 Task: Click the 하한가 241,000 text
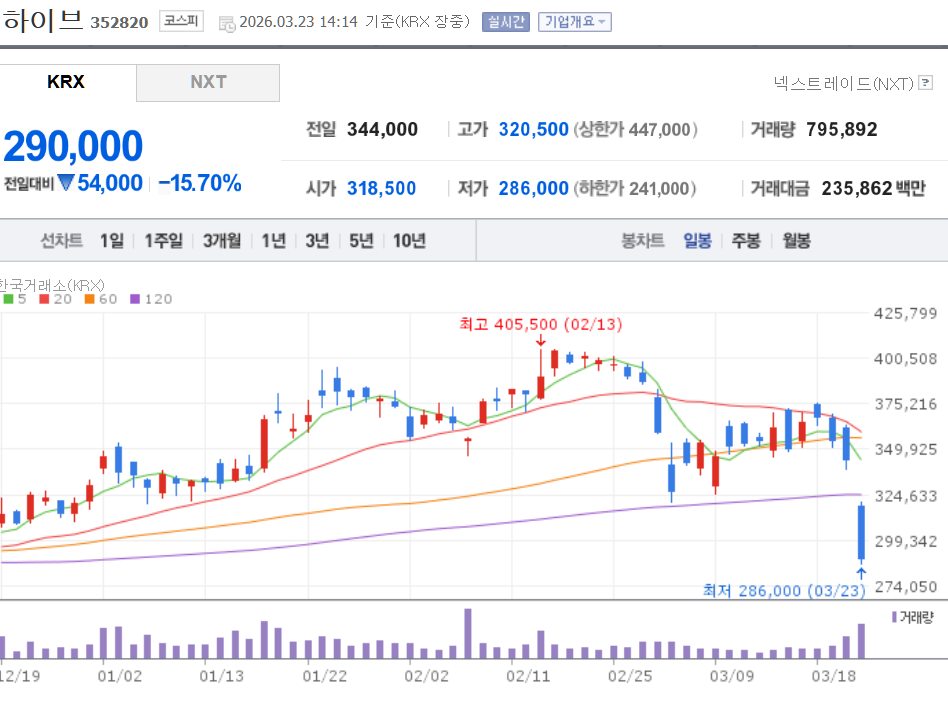[635, 189]
